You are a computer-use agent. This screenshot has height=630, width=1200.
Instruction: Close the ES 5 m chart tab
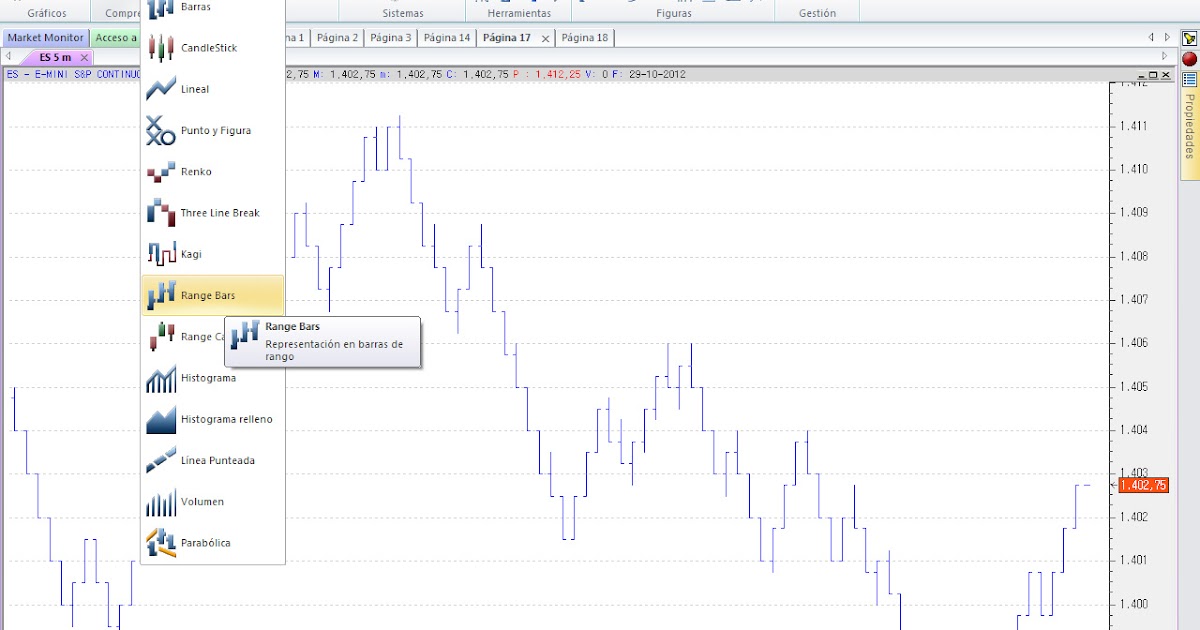pyautogui.click(x=85, y=57)
